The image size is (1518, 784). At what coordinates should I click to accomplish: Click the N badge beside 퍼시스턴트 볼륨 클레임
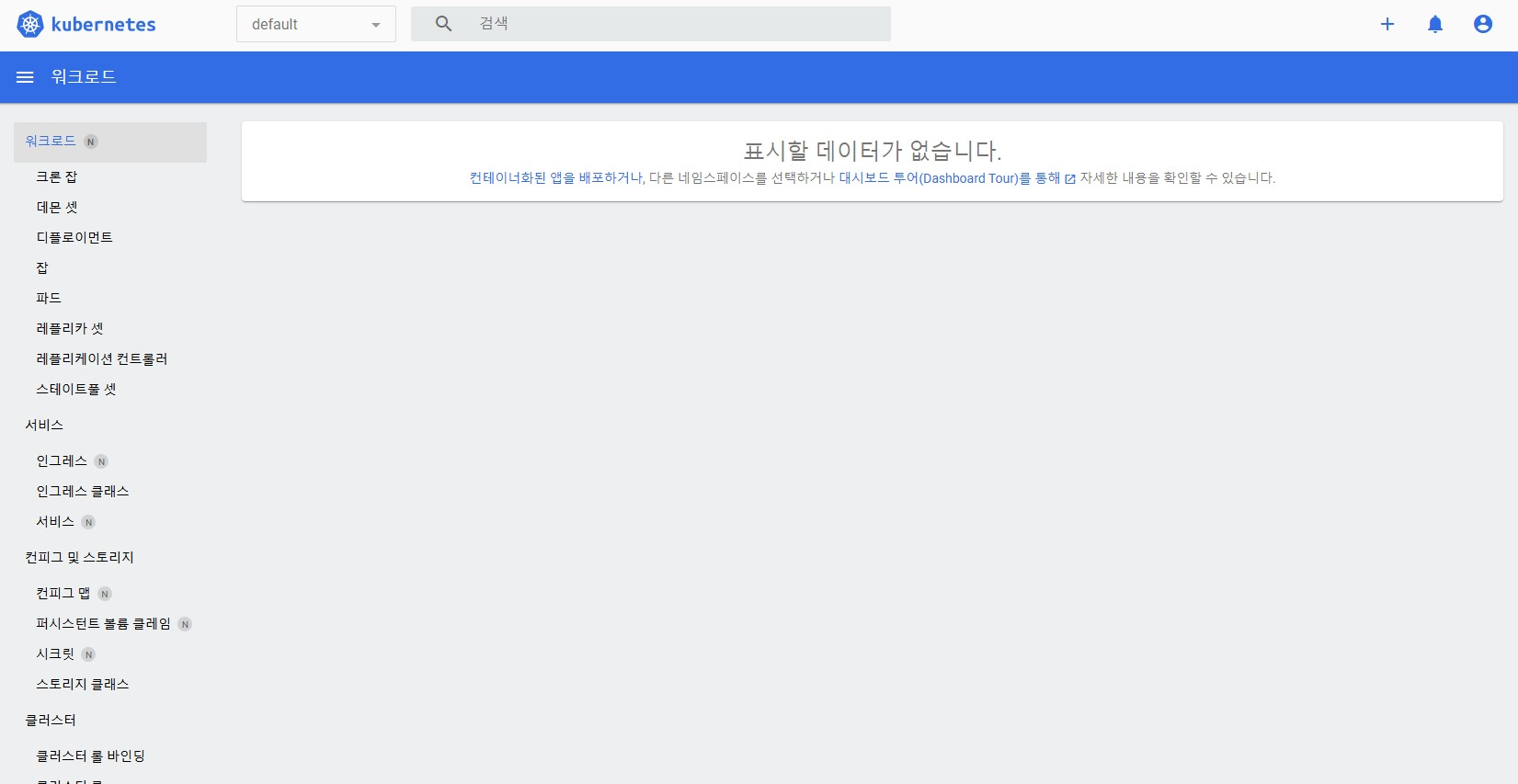tap(185, 624)
